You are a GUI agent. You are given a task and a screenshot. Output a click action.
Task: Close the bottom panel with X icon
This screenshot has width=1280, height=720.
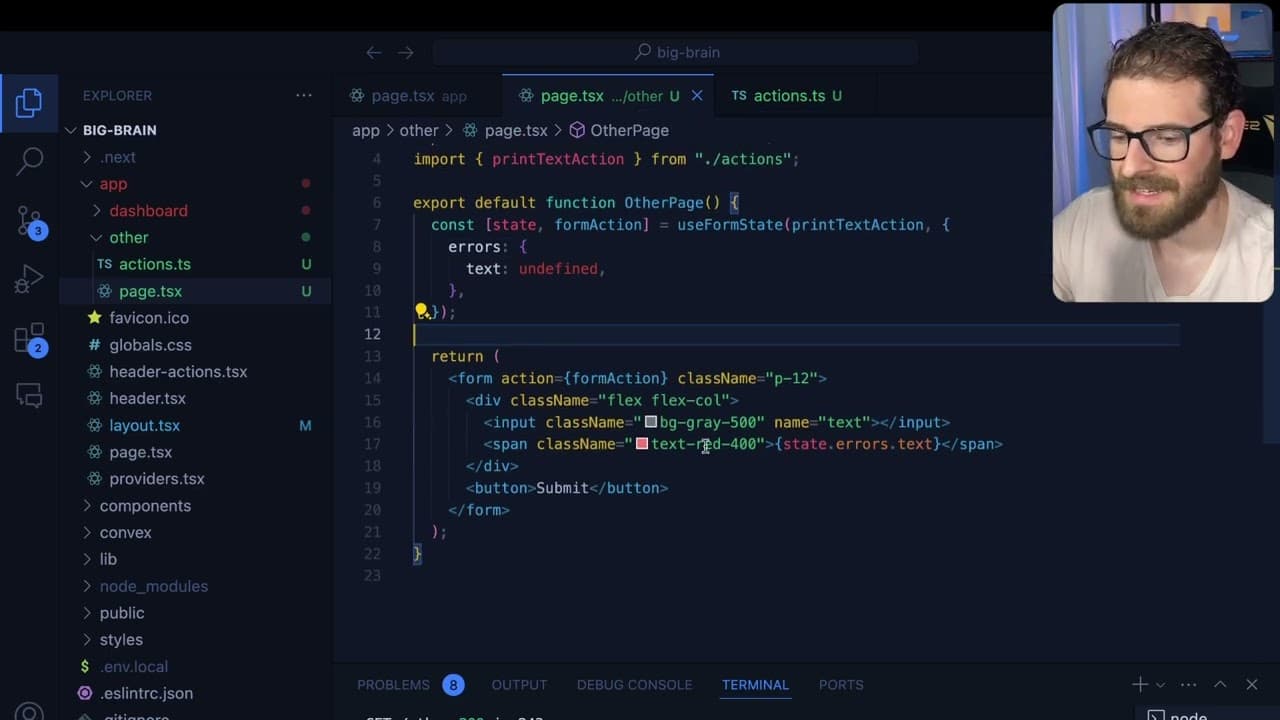tap(1252, 684)
